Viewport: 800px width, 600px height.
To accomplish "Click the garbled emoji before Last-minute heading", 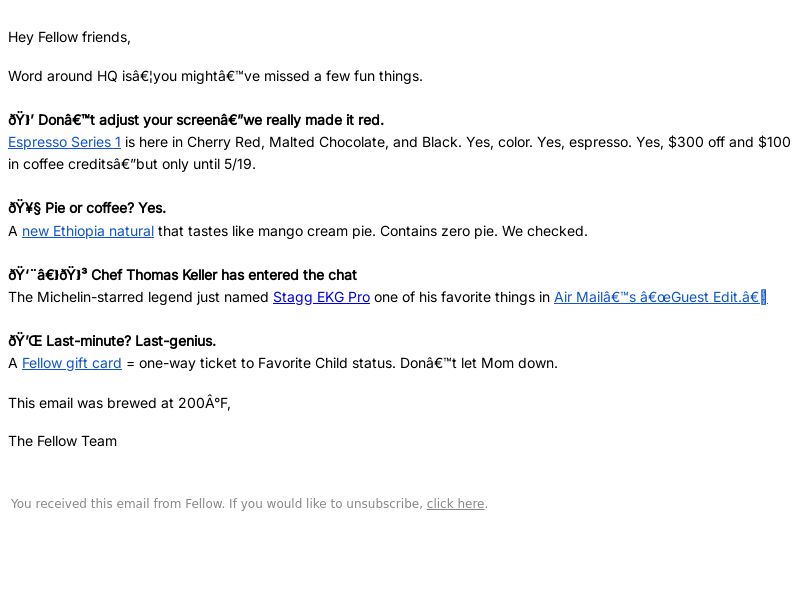I will [x=25, y=341].
